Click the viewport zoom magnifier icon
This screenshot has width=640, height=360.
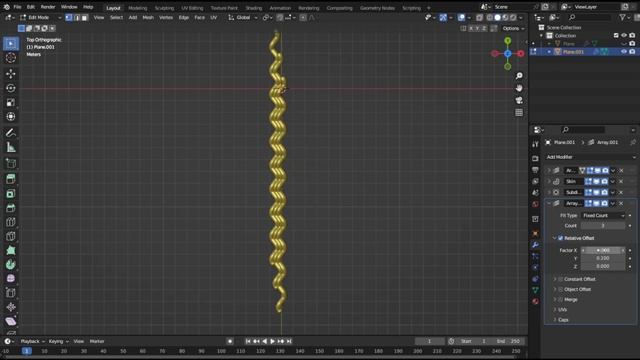[519, 76]
